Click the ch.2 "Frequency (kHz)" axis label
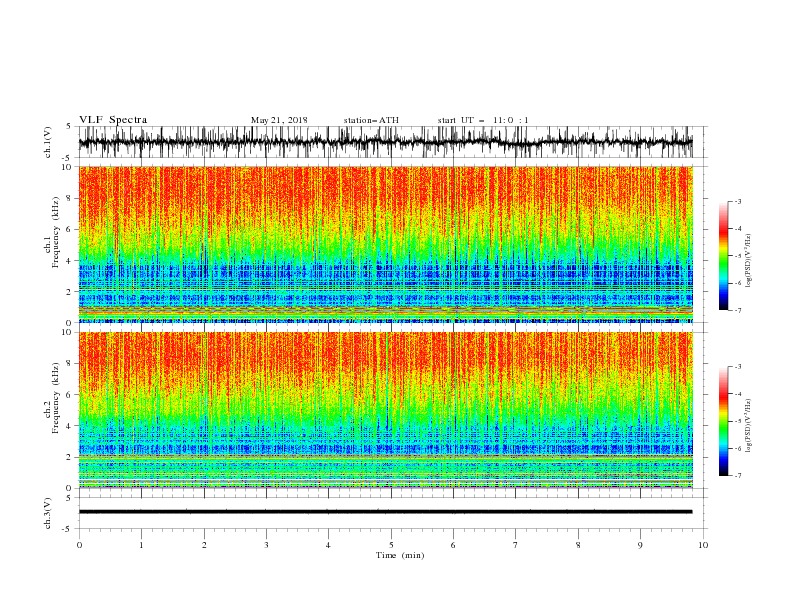The height and width of the screenshot is (612, 792). coord(57,397)
